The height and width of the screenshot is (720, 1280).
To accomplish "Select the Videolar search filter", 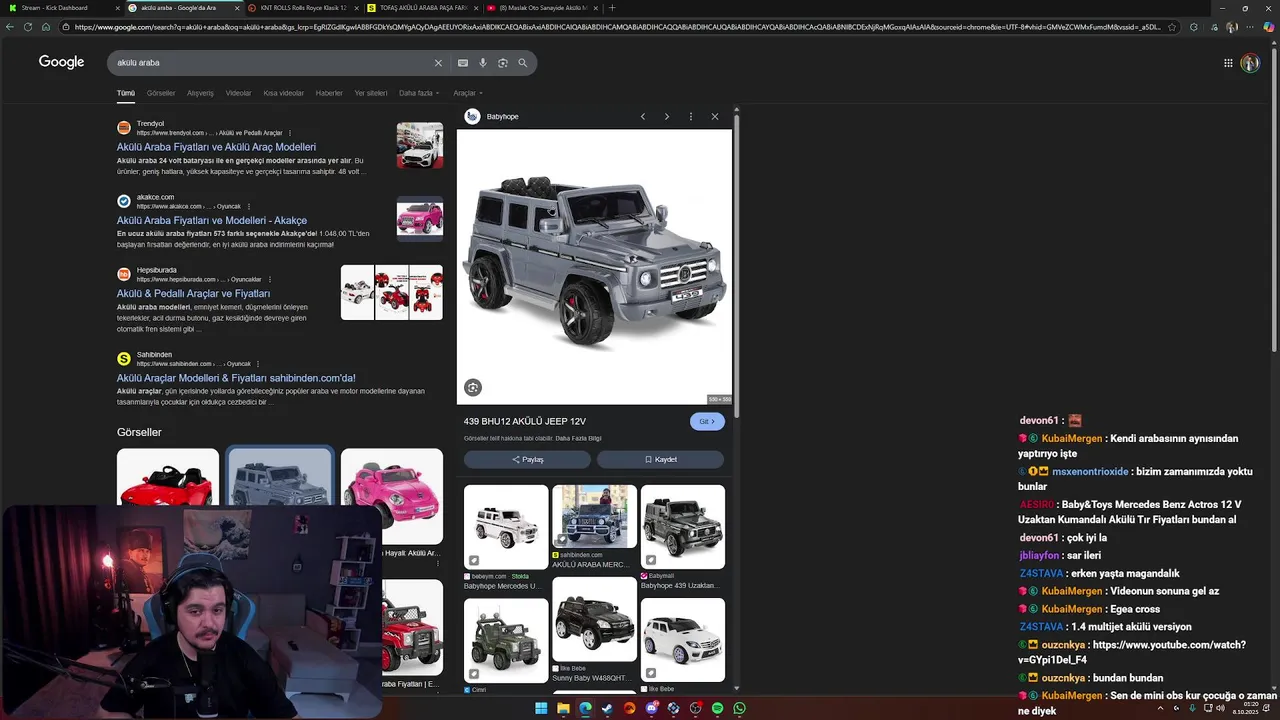I will tap(238, 93).
